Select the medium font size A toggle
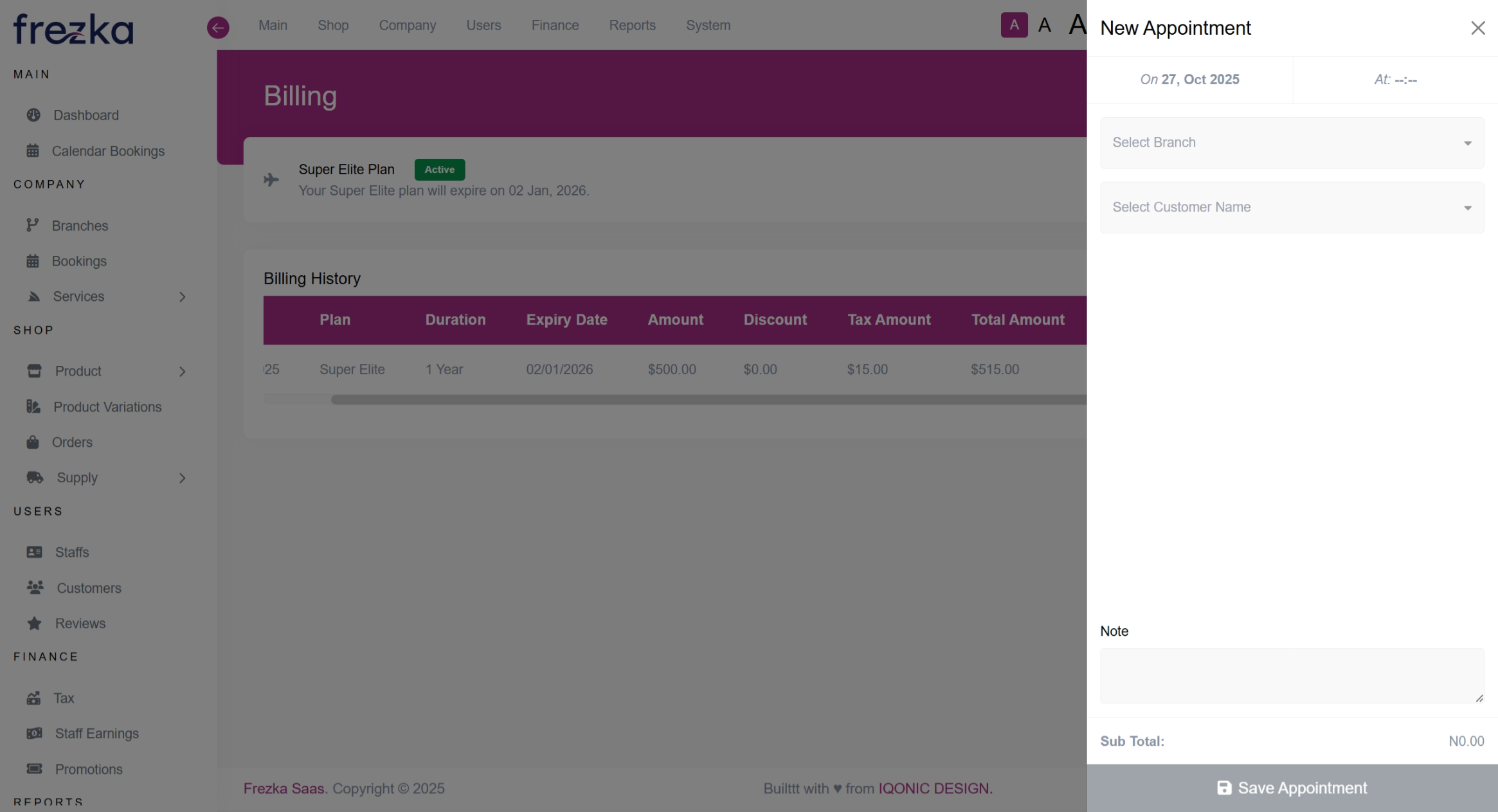1498x812 pixels. [x=1045, y=25]
